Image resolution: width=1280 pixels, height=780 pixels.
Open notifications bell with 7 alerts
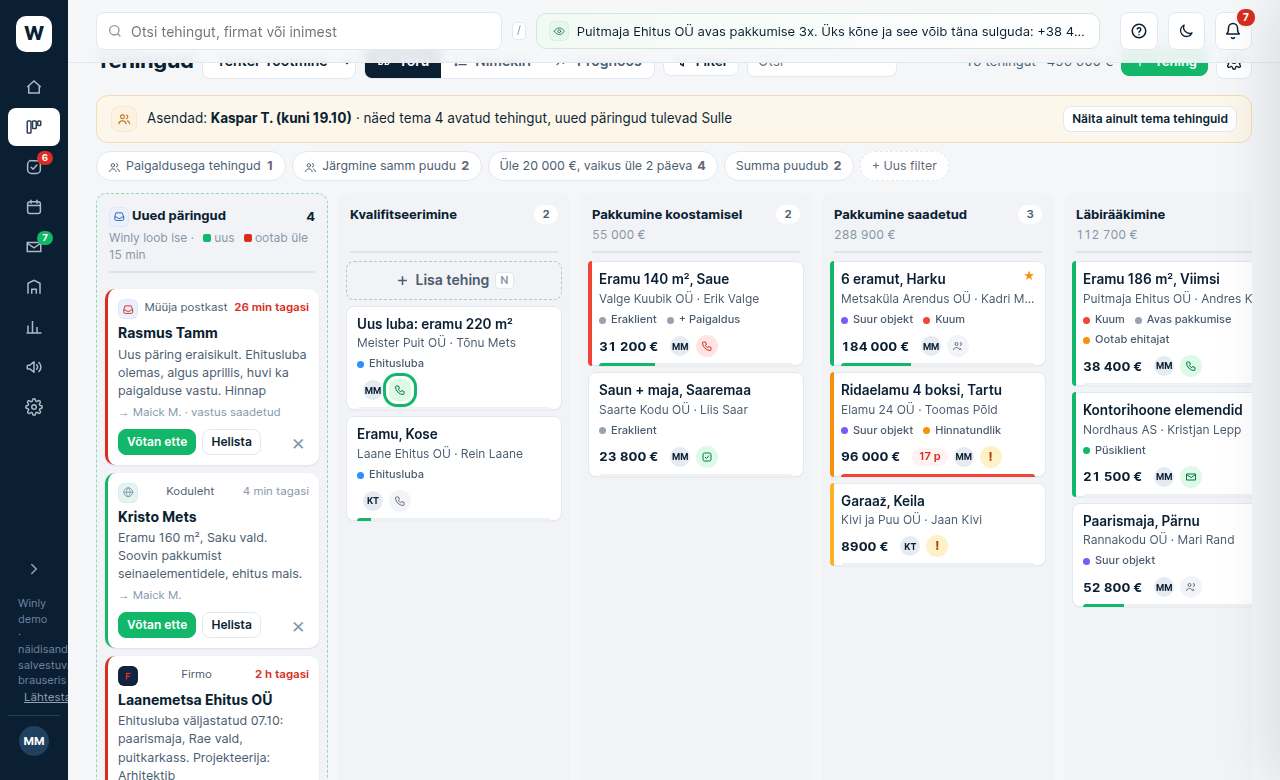point(1233,31)
